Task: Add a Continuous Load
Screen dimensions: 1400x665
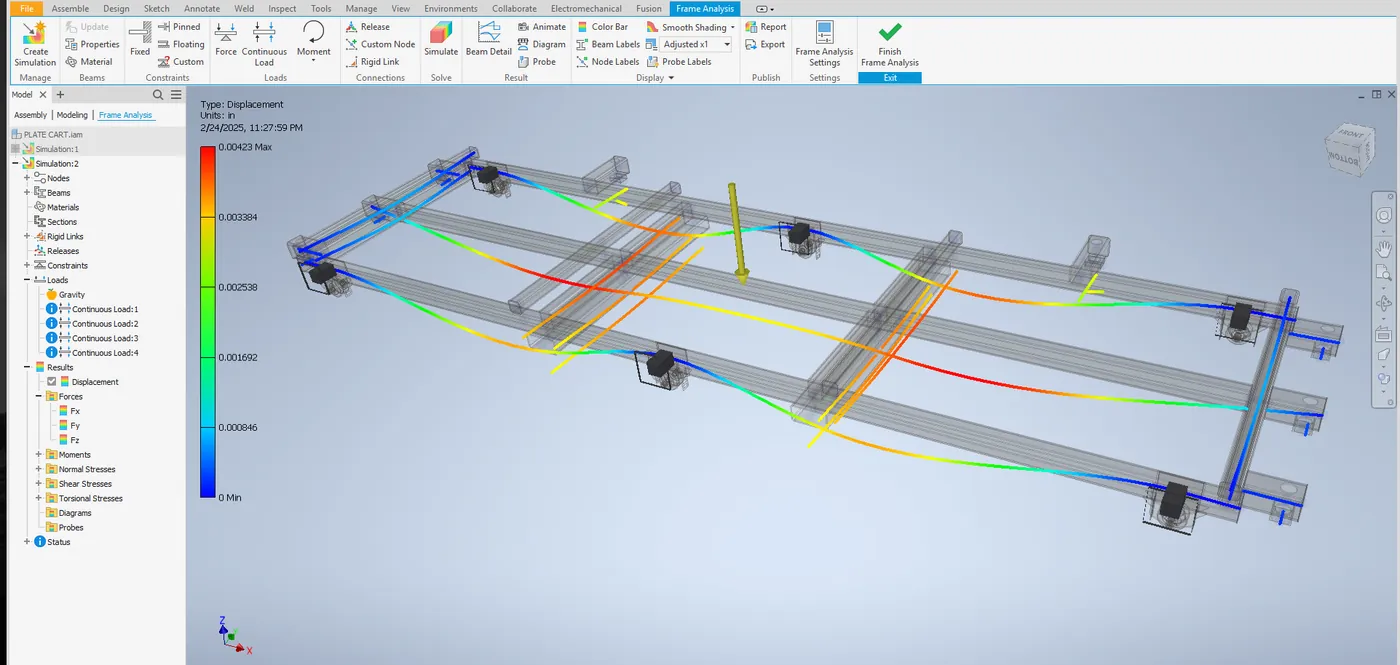Action: (x=264, y=44)
